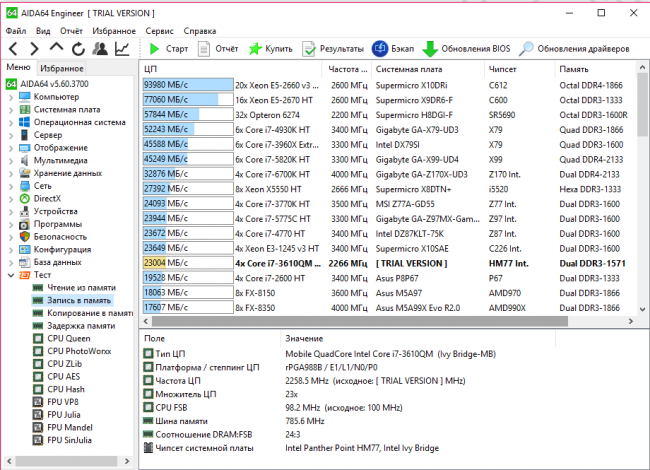The image size is (650, 470).
Task: Click the Refresh icon in toolbar
Action: 78,48
